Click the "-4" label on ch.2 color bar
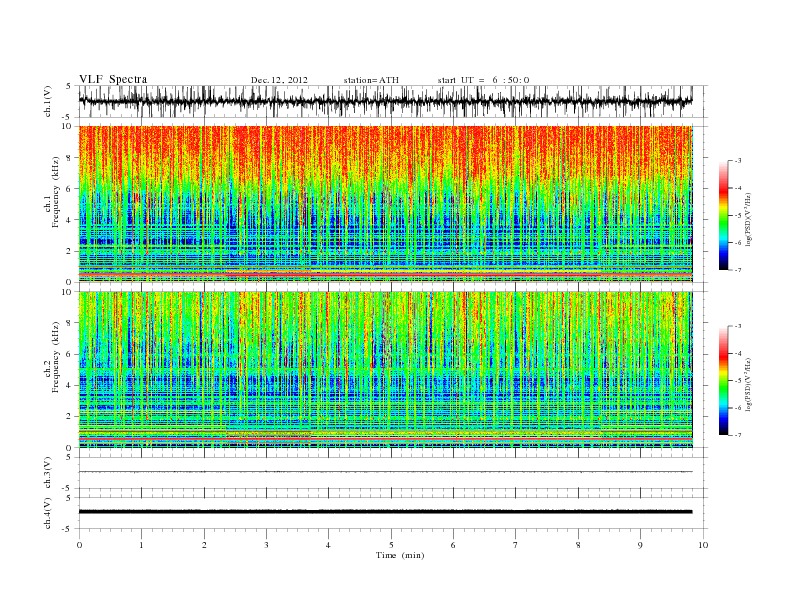 coord(738,353)
